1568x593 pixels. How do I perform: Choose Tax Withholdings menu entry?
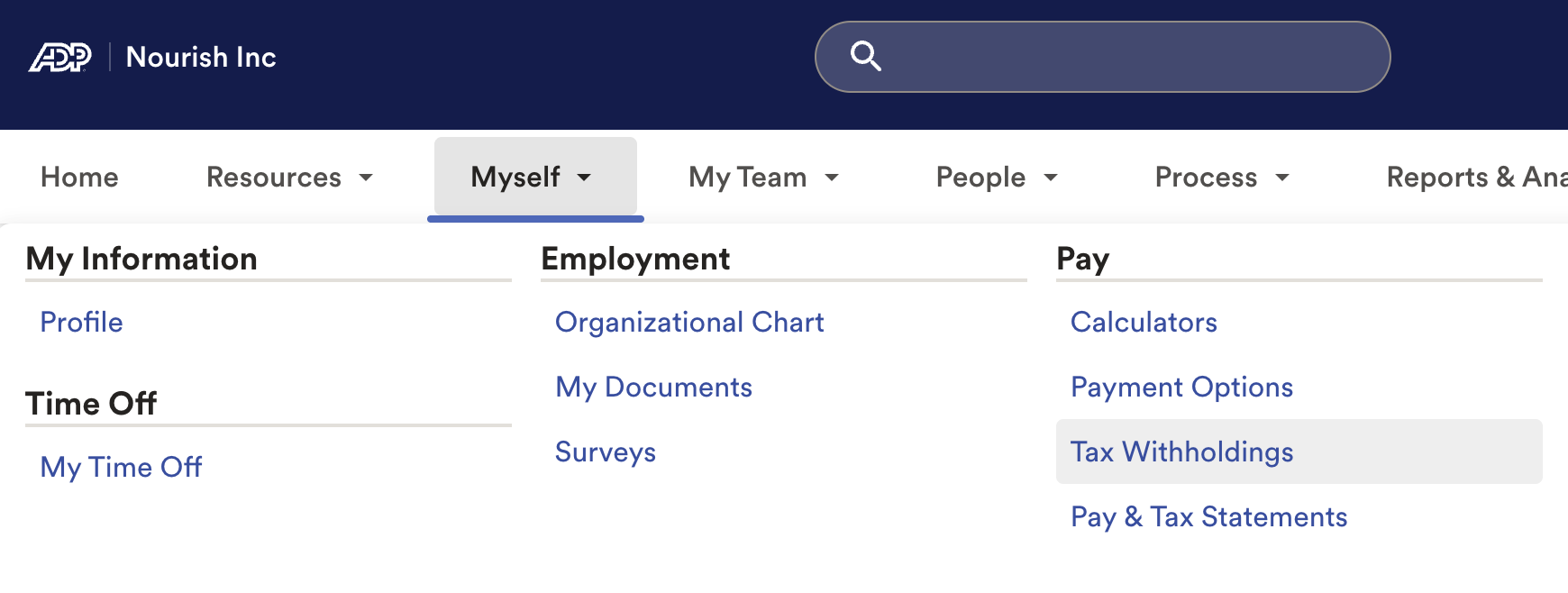pos(1181,452)
